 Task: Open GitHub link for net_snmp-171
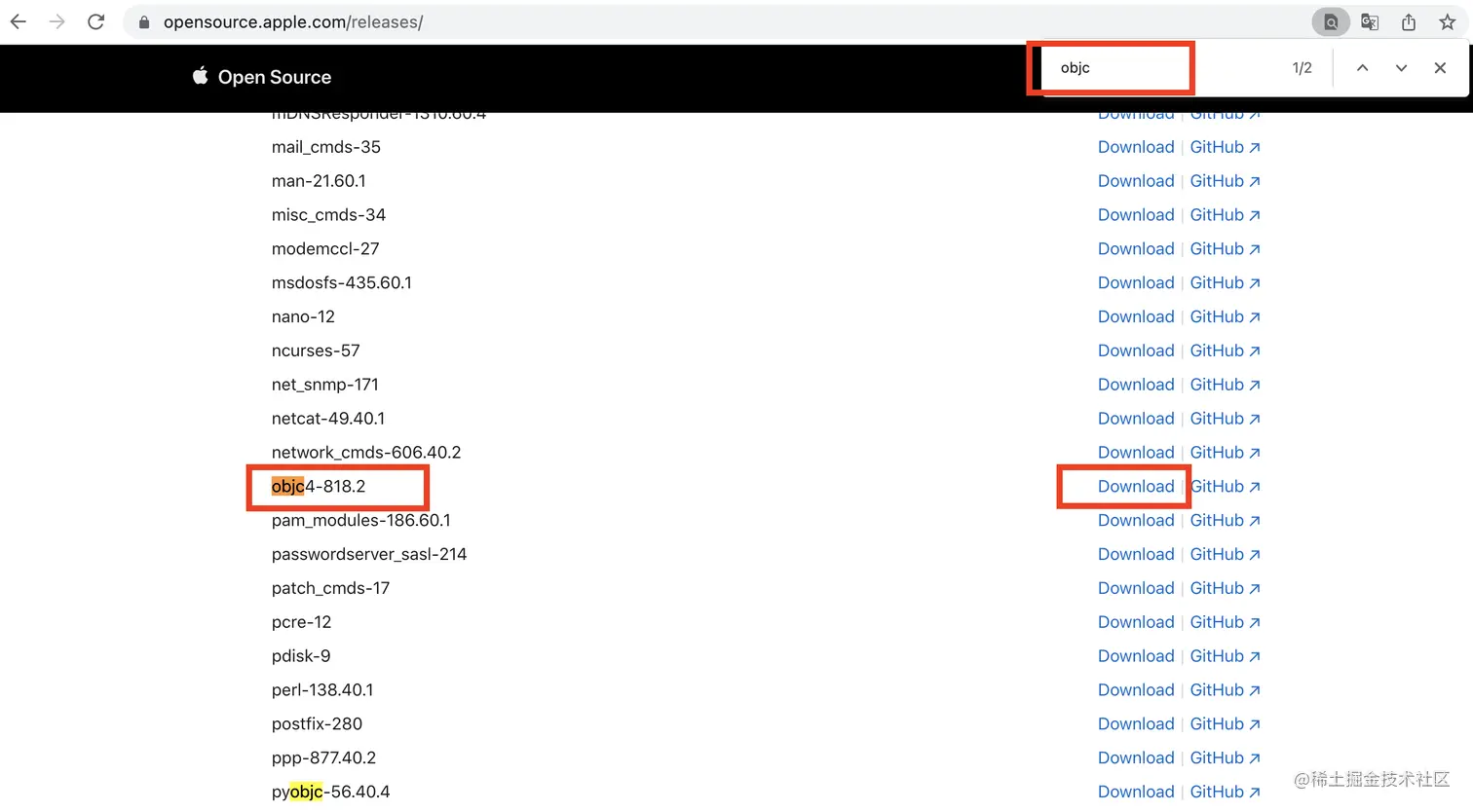(x=1225, y=385)
